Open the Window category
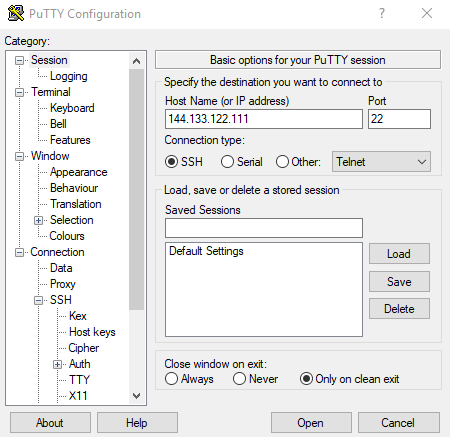 pos(50,156)
